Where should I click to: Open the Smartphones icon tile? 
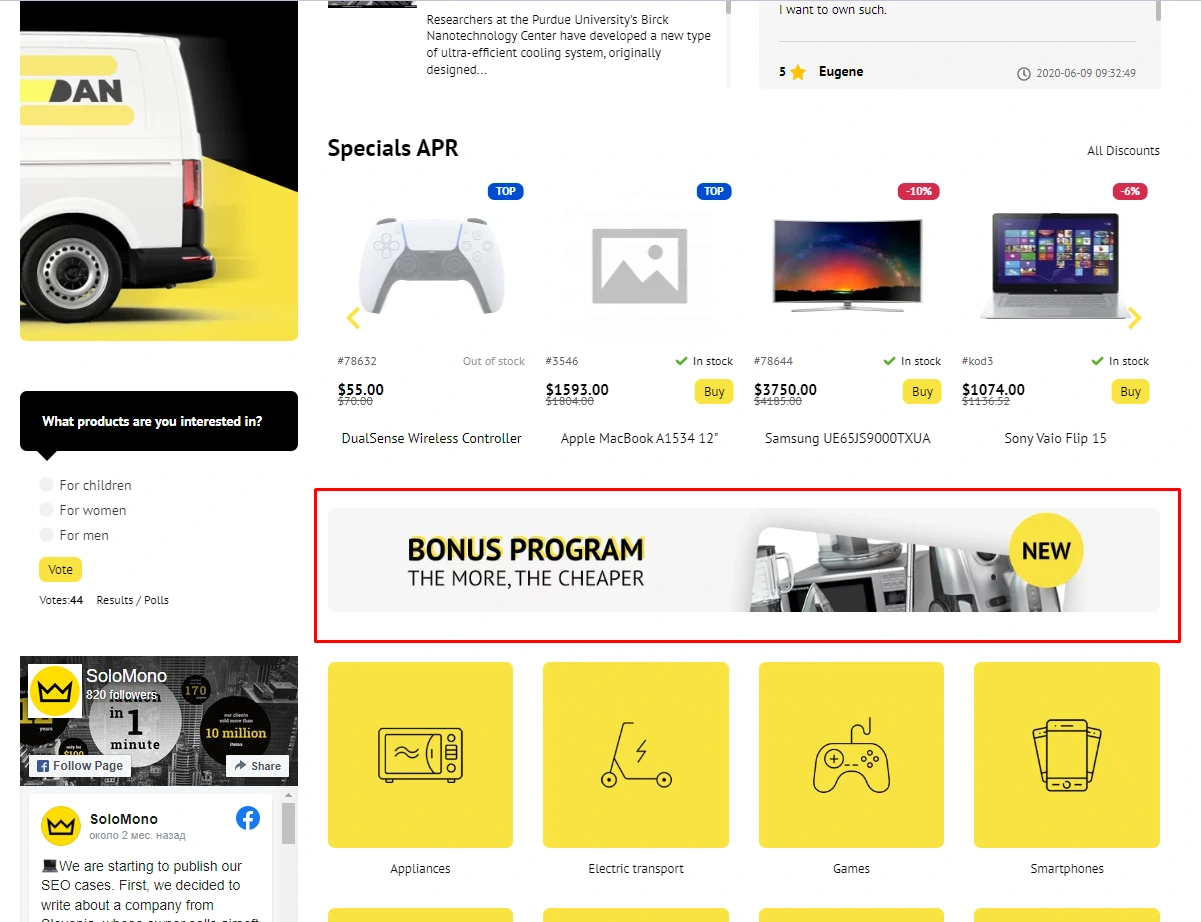(1067, 755)
